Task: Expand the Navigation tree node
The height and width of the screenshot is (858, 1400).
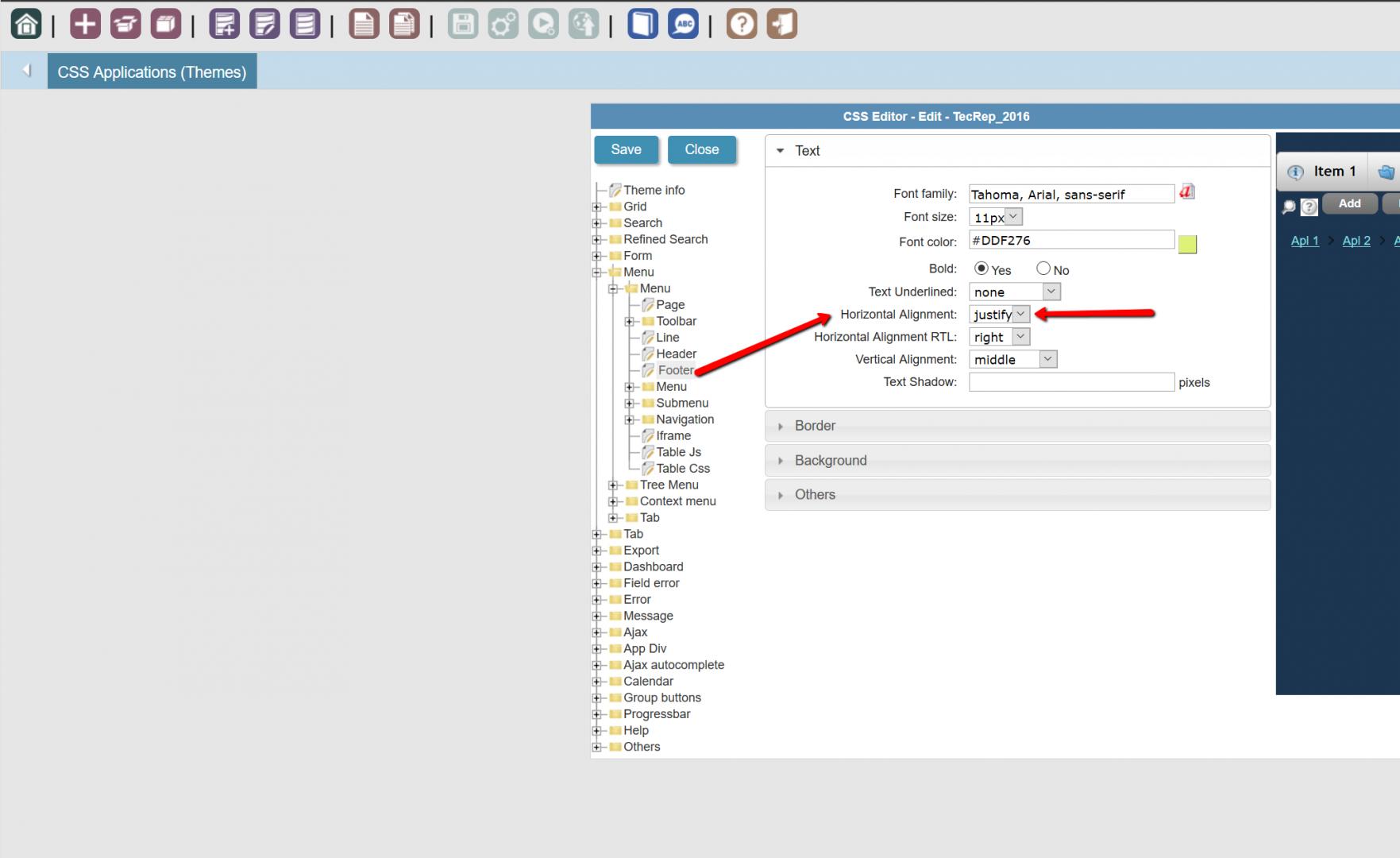Action: point(629,419)
